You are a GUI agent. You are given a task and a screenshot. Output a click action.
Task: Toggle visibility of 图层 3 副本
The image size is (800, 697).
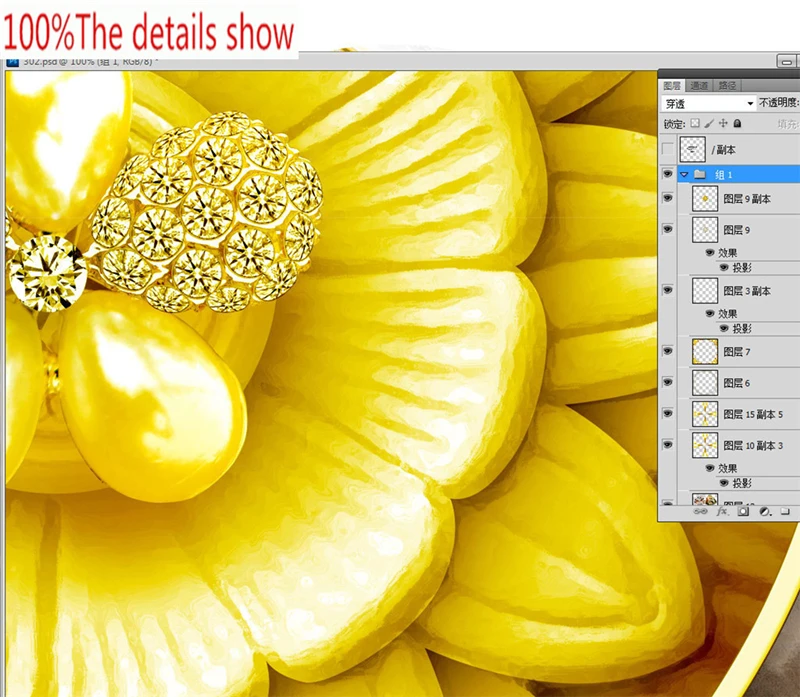[x=667, y=290]
